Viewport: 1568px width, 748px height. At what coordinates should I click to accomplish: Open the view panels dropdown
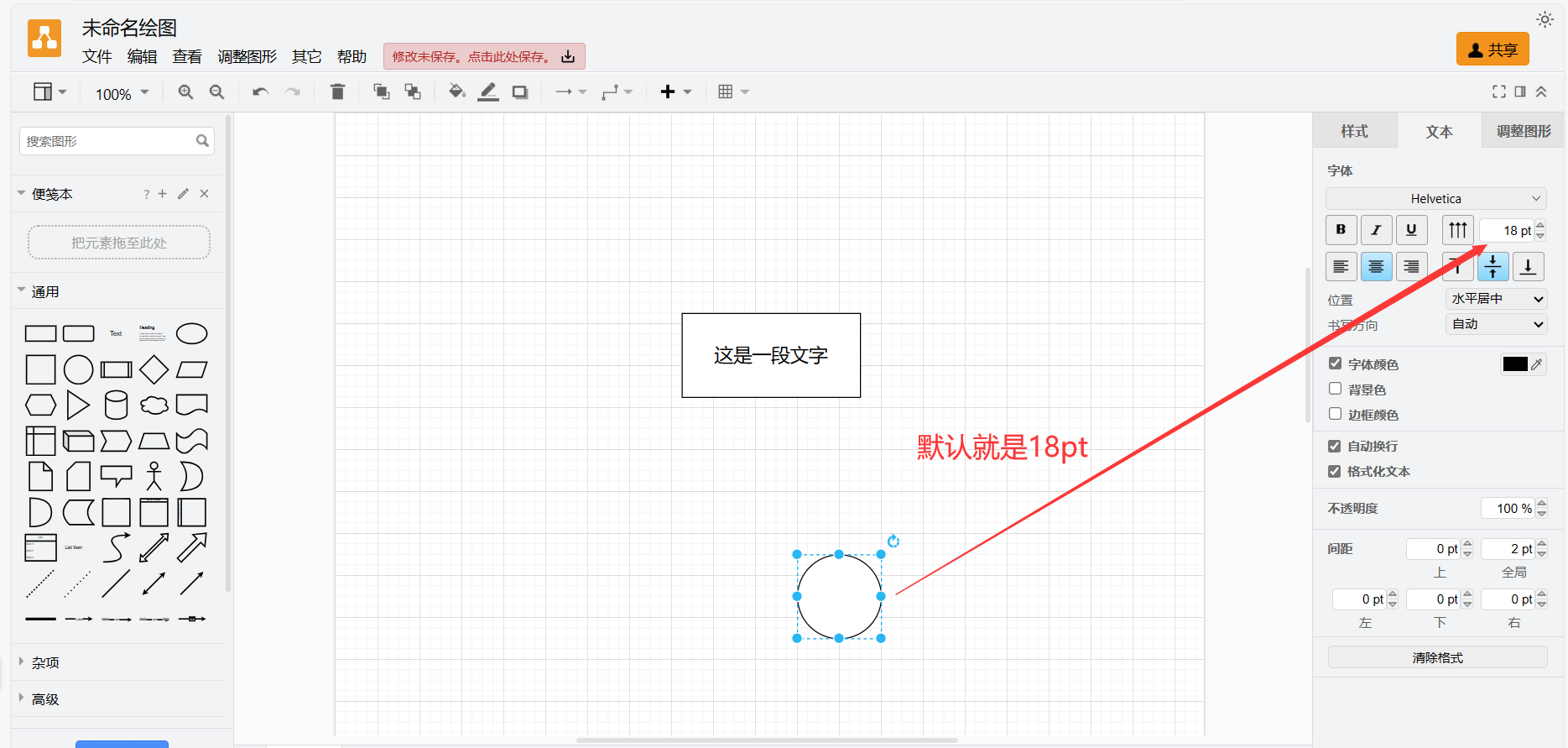(x=49, y=92)
